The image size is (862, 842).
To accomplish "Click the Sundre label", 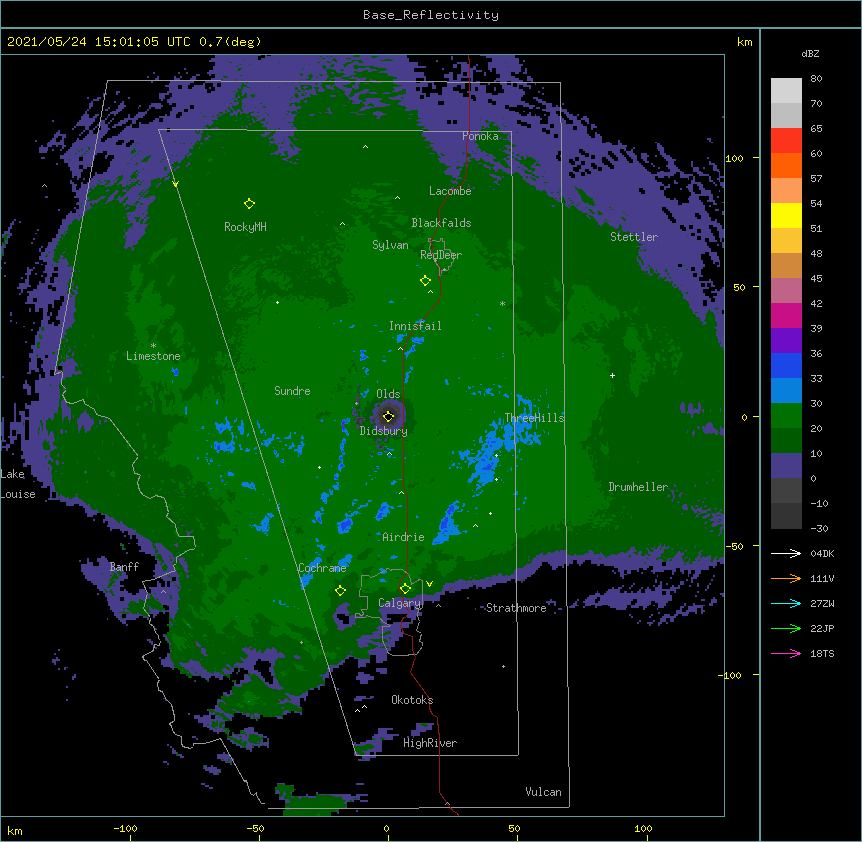I will coord(292,391).
